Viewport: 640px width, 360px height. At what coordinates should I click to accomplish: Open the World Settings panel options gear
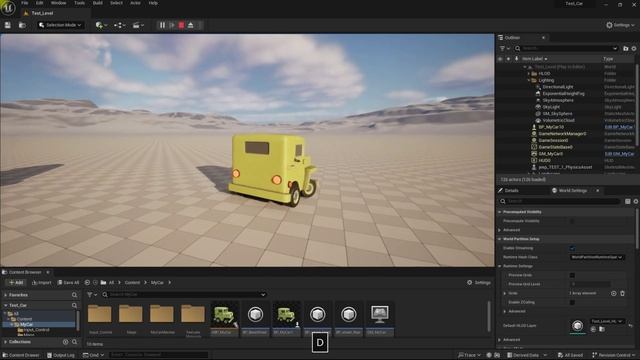tap(636, 201)
